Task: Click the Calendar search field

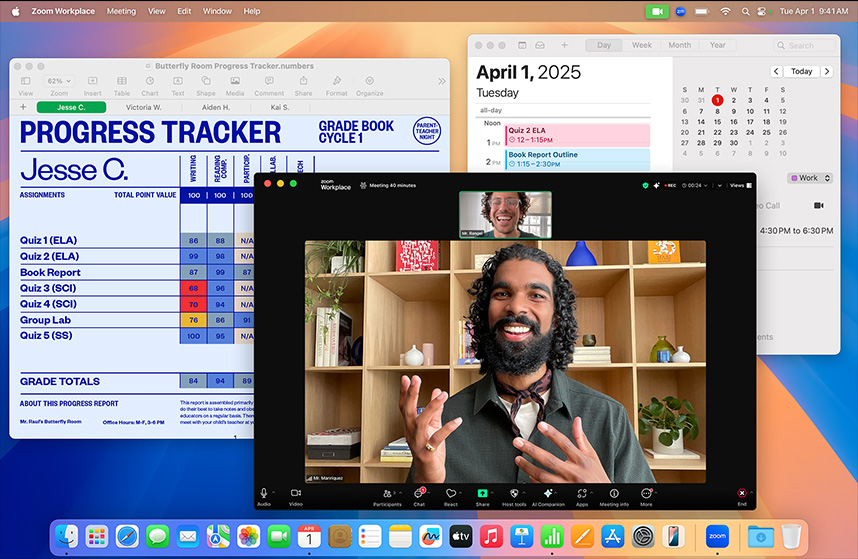Action: point(808,45)
